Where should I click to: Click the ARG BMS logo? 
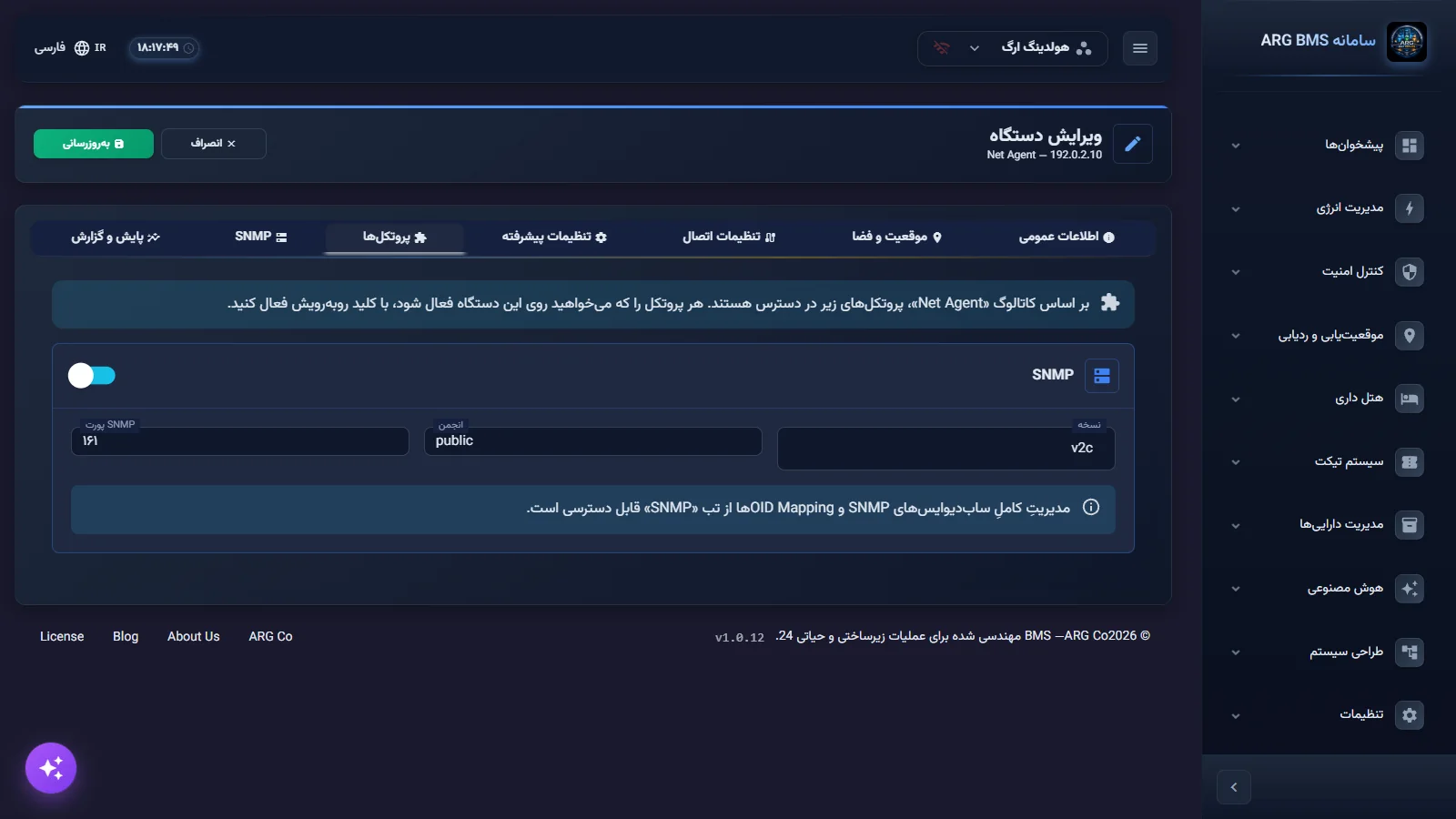[1407, 42]
